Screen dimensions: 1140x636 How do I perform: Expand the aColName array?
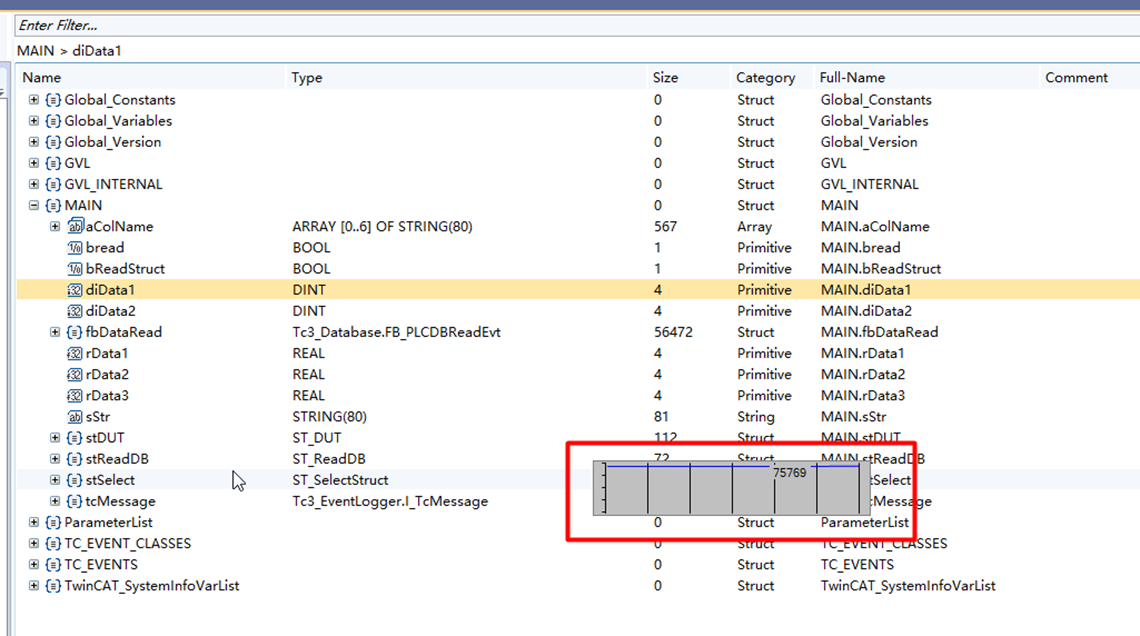[x=55, y=226]
